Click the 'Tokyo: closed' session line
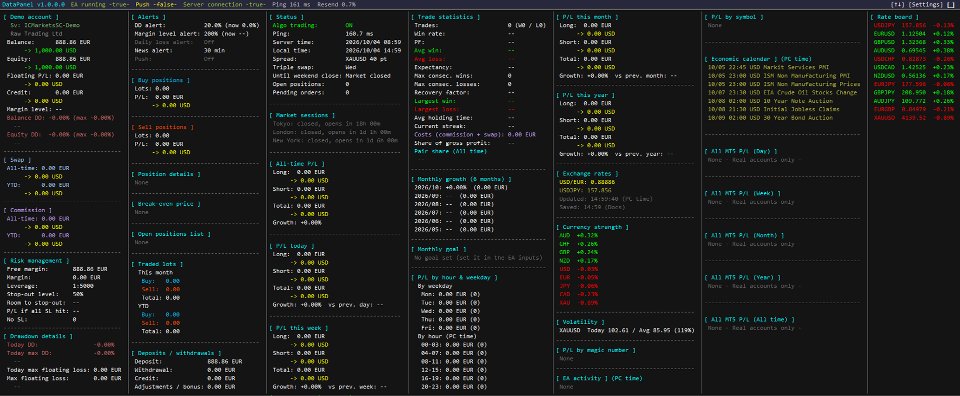The image size is (960, 396). 325,124
